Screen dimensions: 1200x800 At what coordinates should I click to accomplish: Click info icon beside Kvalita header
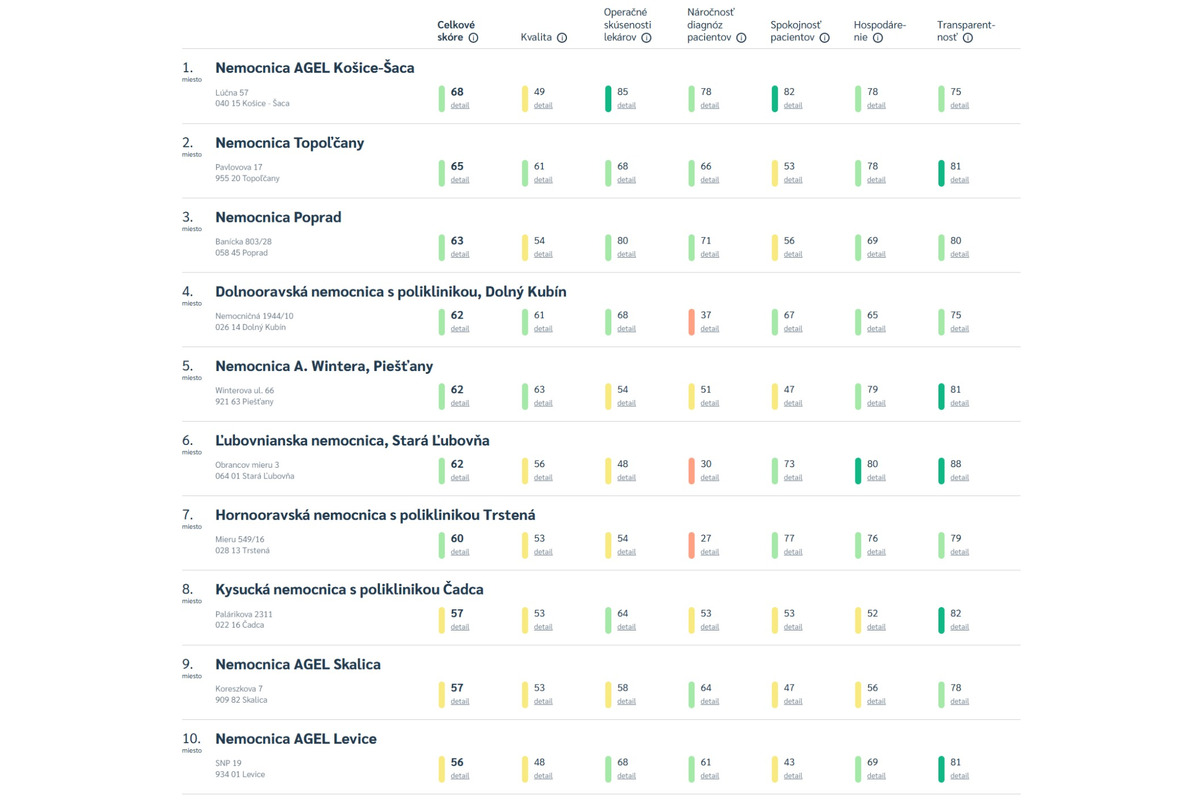tap(562, 38)
